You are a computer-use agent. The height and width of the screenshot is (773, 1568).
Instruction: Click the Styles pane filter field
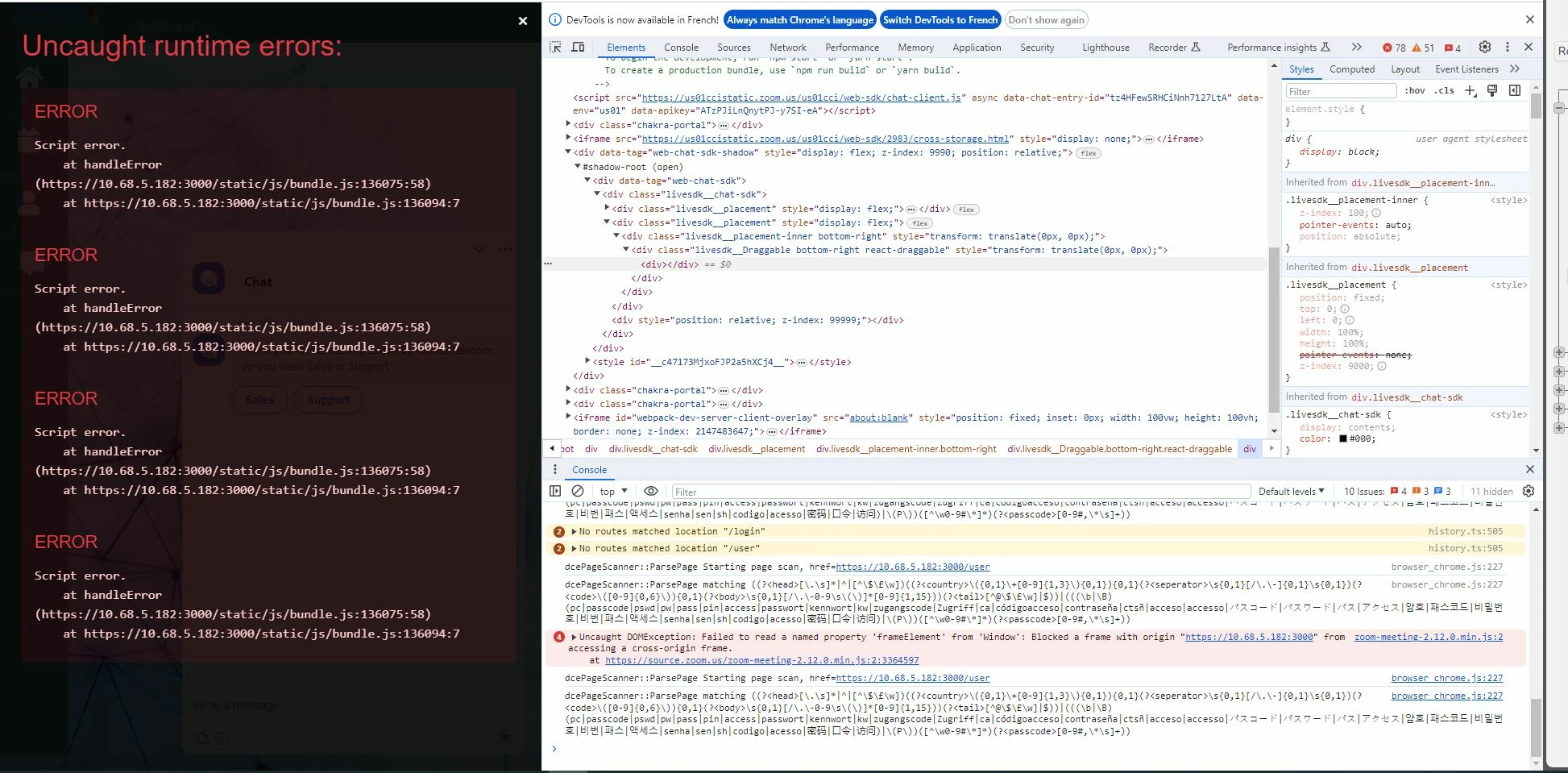click(x=1340, y=91)
